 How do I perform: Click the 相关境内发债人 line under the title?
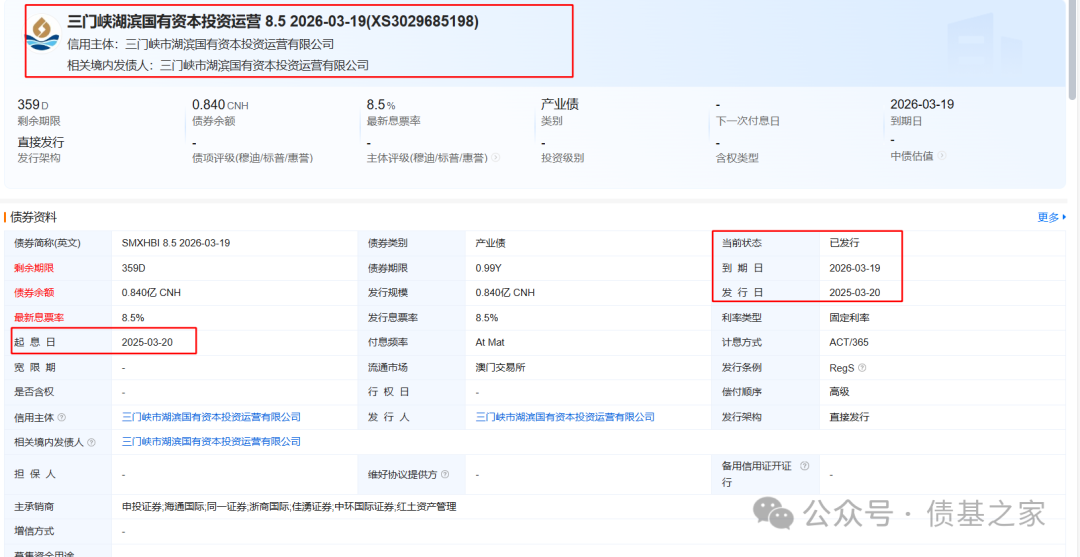[218, 65]
